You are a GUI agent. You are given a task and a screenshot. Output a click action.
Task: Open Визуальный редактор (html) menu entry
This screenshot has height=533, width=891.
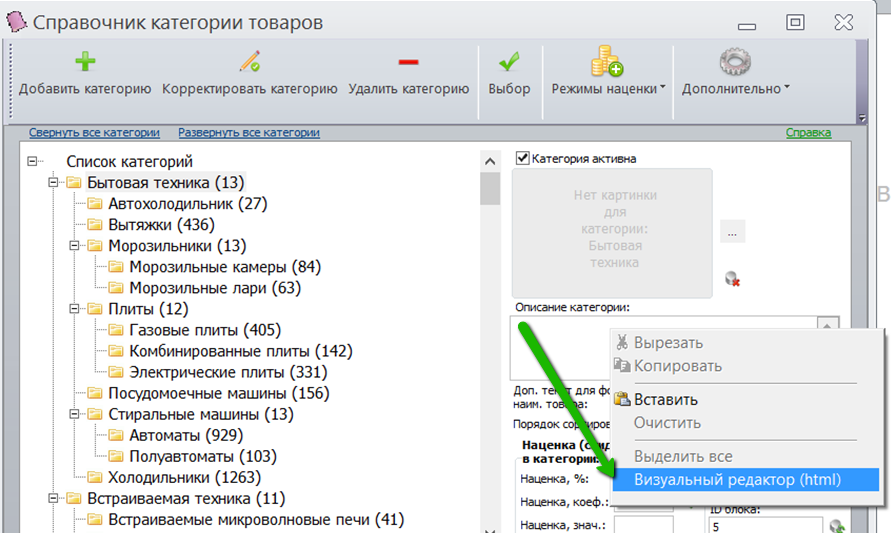(746, 480)
